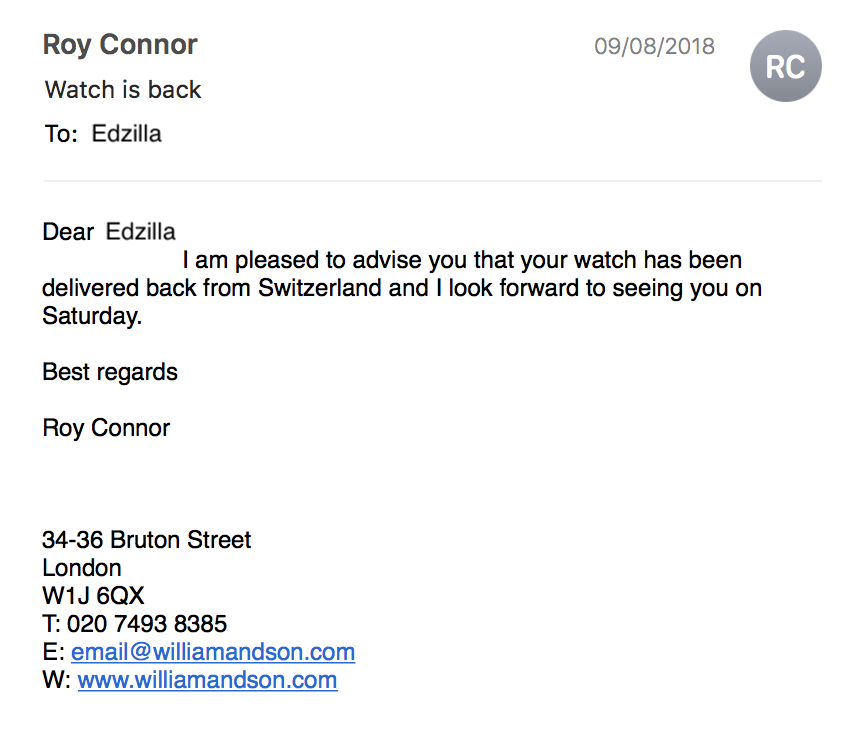Click the recipient Edzilla in To field
Viewport: 862px width, 752px height.
[x=126, y=134]
